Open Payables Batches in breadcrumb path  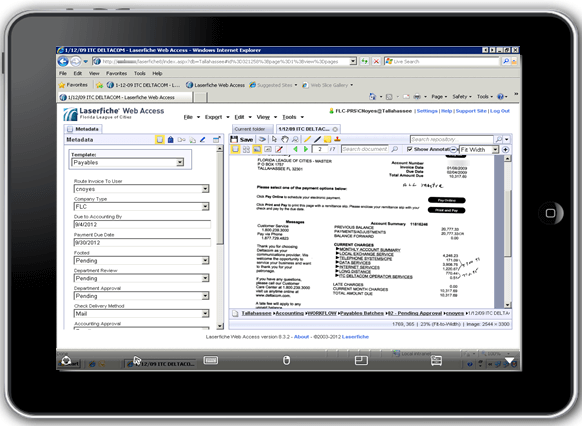click(362, 314)
